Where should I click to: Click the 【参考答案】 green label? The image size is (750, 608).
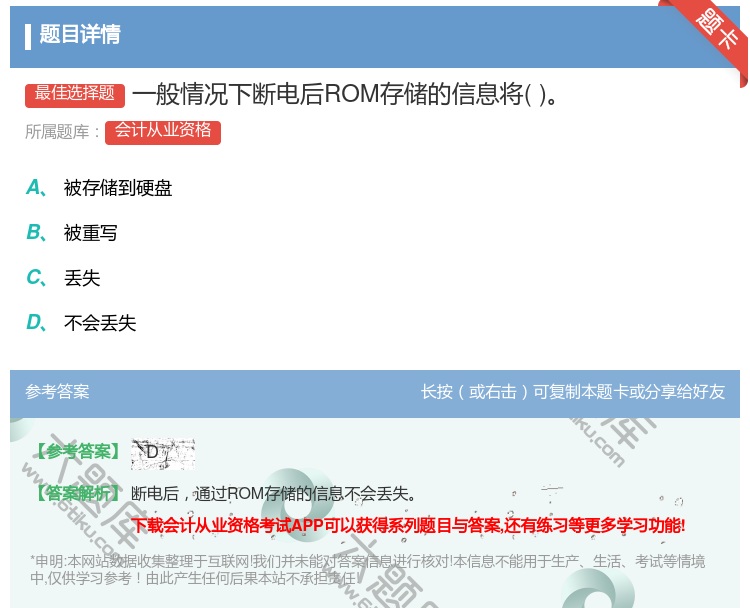pyautogui.click(x=78, y=452)
